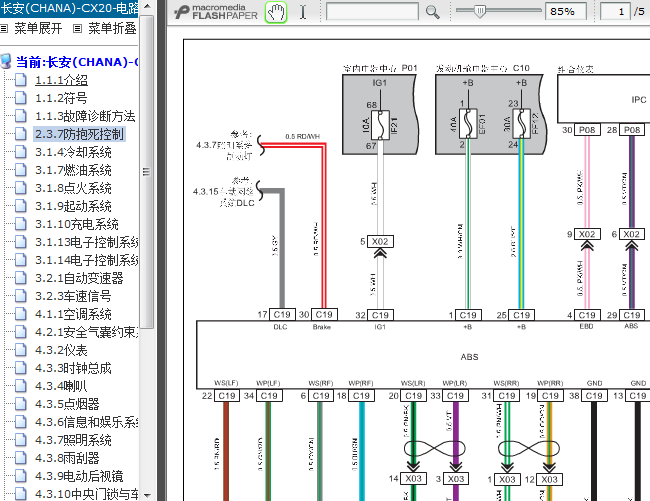Viewport: 650px width, 501px height.
Task: Click the ABS module label in diagram
Action: [469, 357]
